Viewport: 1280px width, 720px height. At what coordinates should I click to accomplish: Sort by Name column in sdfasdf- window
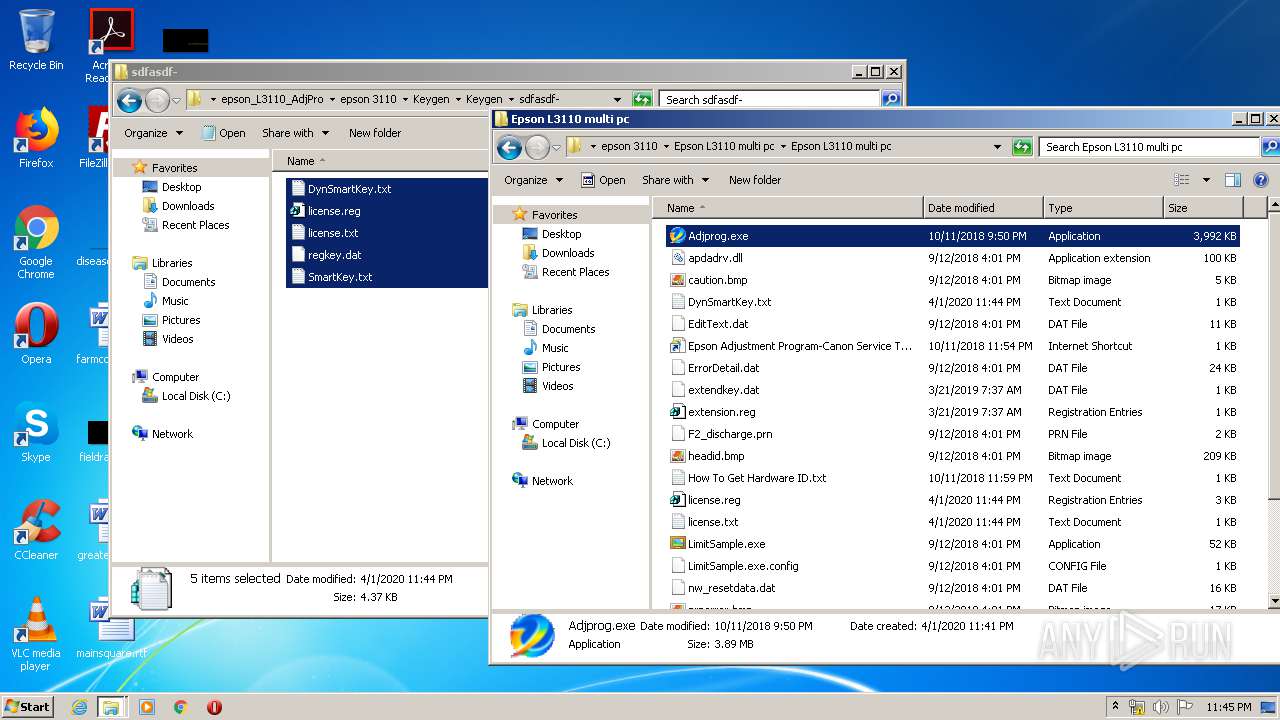(381, 161)
